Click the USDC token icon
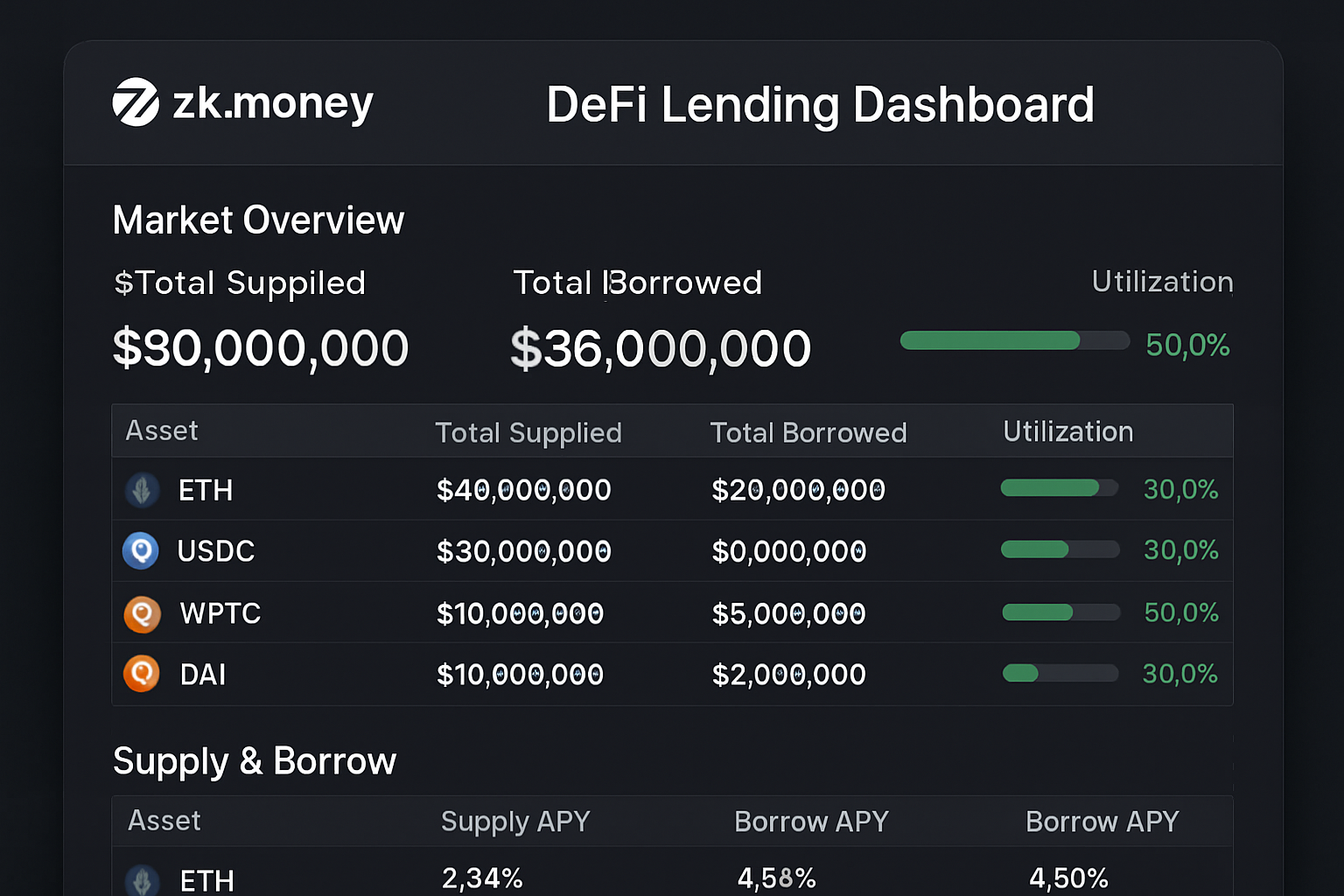This screenshot has height=896, width=1344. [x=141, y=551]
